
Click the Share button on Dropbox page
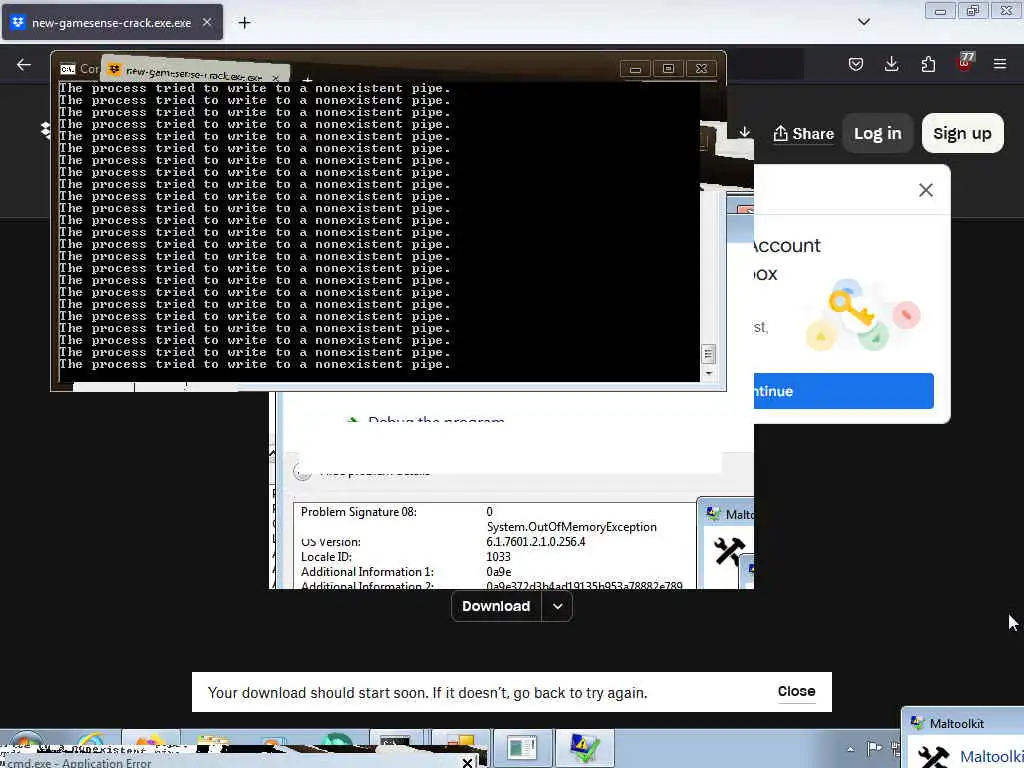coord(804,134)
